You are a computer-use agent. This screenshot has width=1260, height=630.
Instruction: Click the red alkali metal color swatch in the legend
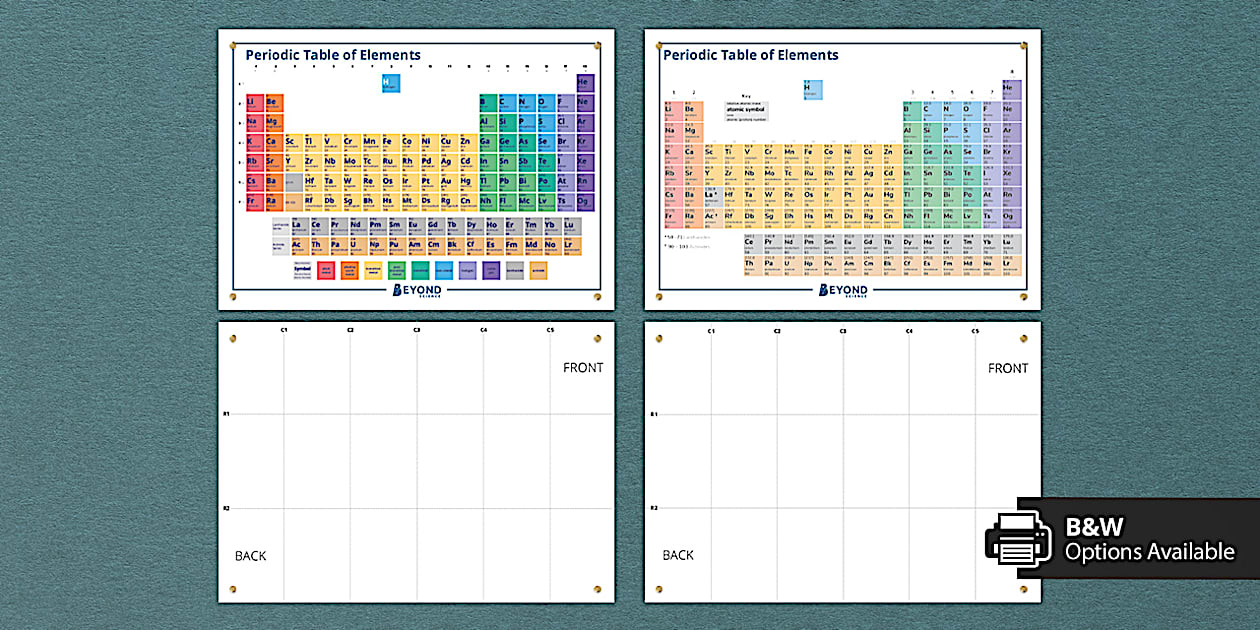tap(326, 269)
